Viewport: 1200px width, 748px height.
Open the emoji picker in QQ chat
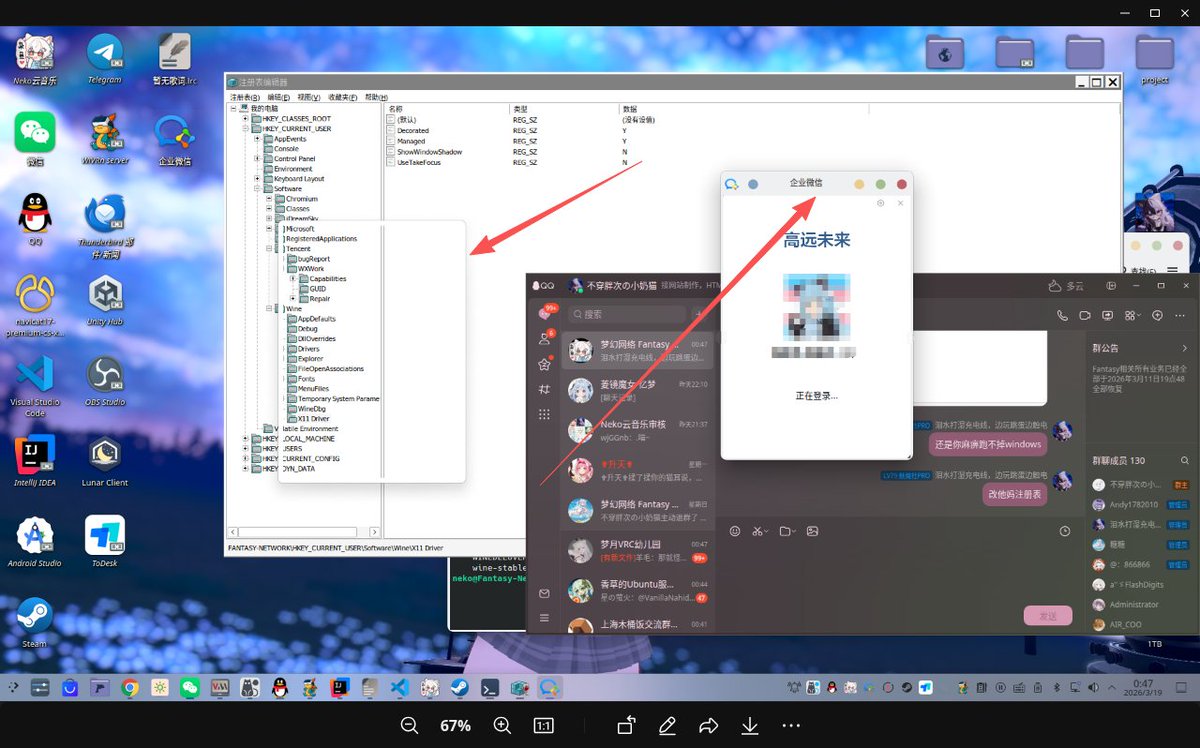pyautogui.click(x=735, y=531)
